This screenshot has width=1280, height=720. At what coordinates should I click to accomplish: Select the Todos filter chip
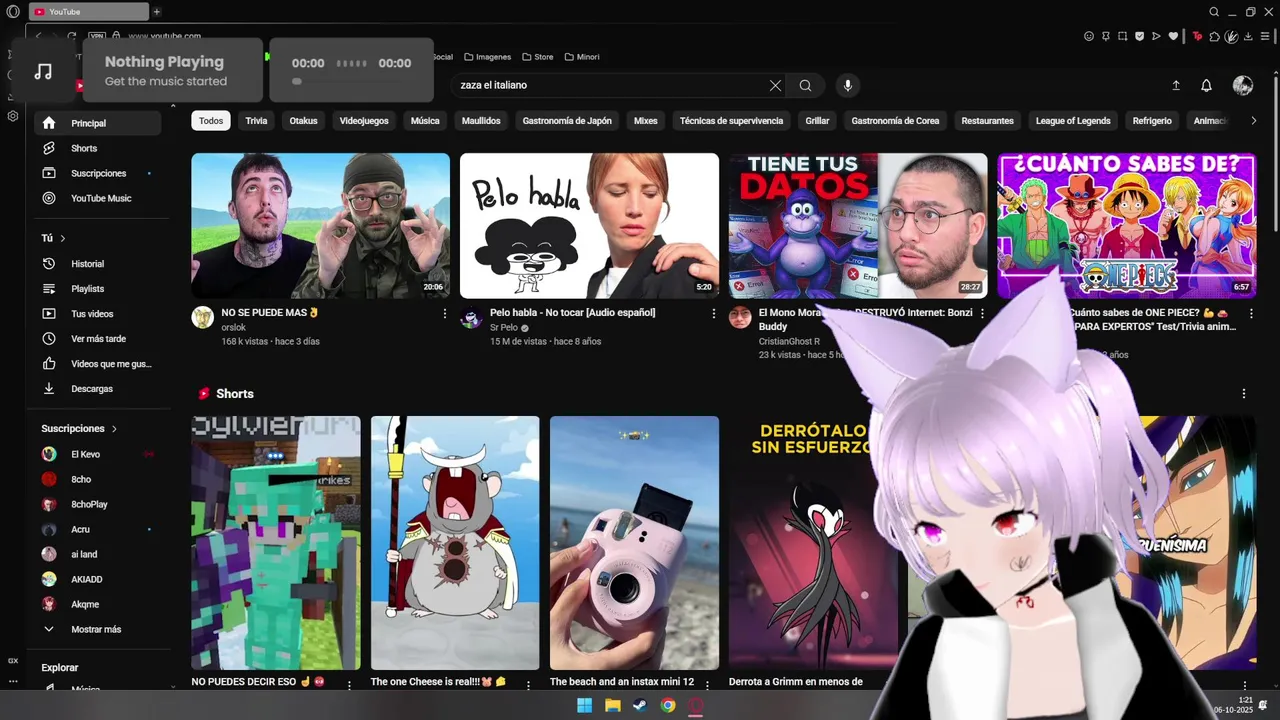tap(211, 121)
